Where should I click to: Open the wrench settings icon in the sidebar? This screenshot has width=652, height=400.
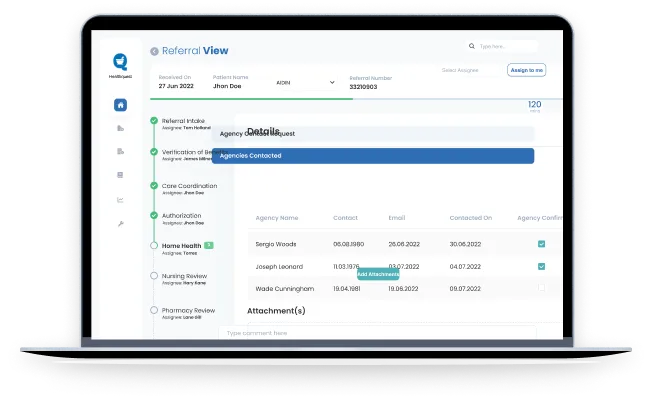[x=121, y=223]
